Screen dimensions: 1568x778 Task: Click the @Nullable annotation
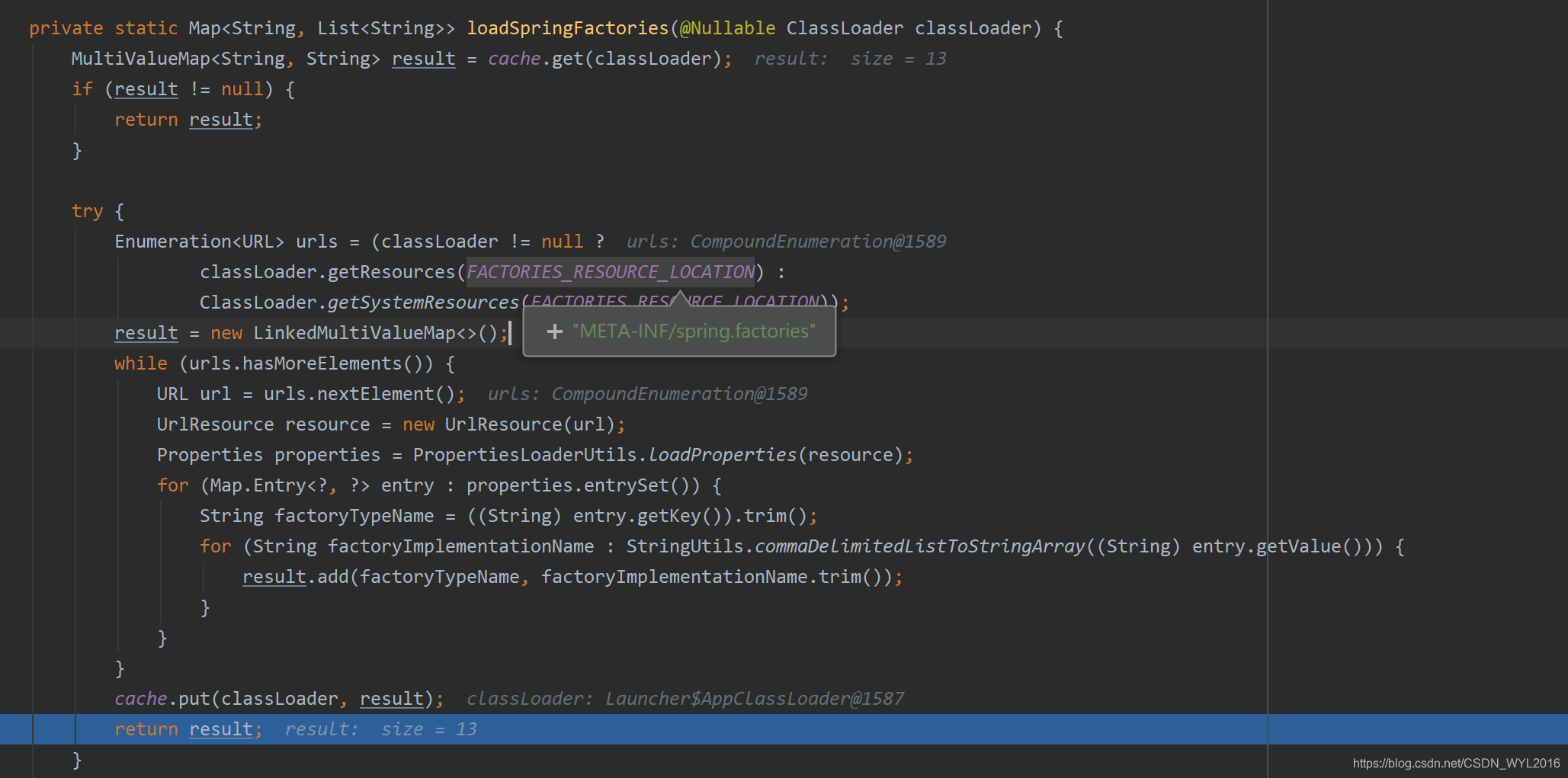click(x=727, y=28)
